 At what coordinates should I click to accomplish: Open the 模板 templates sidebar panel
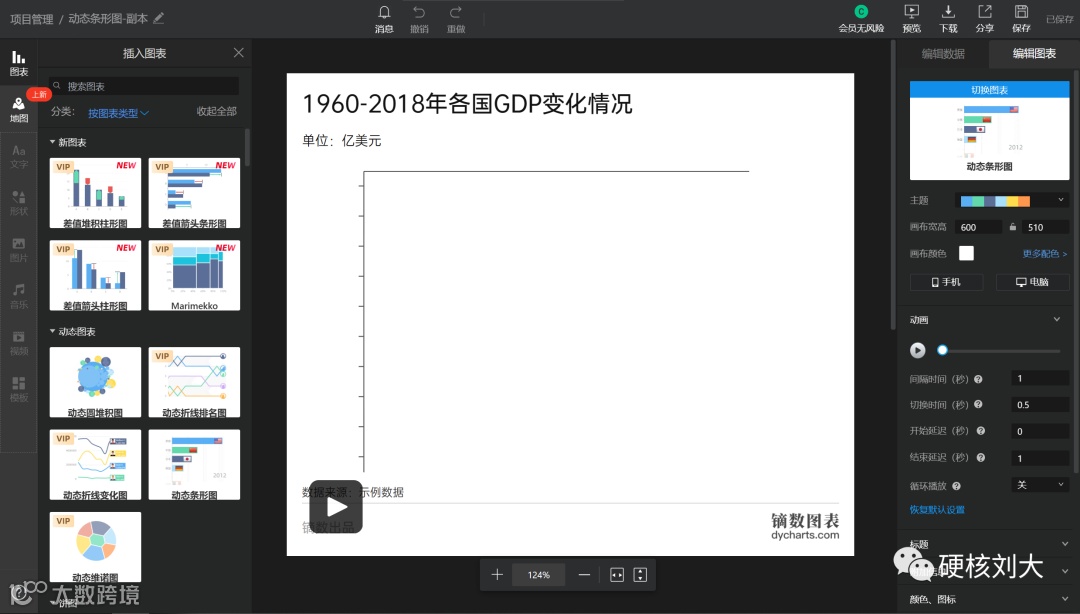[19, 389]
